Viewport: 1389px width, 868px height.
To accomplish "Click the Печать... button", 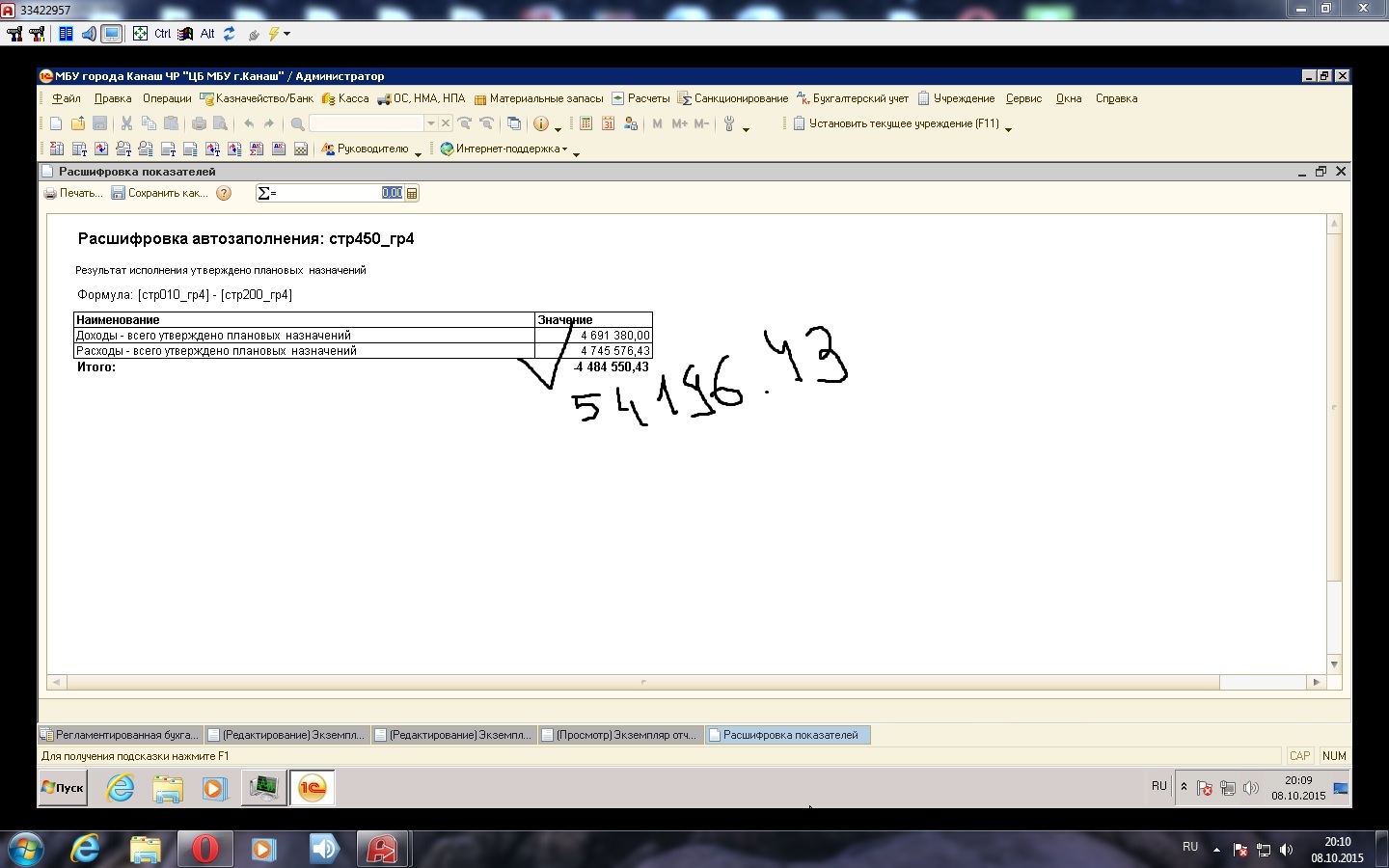I will point(73,193).
